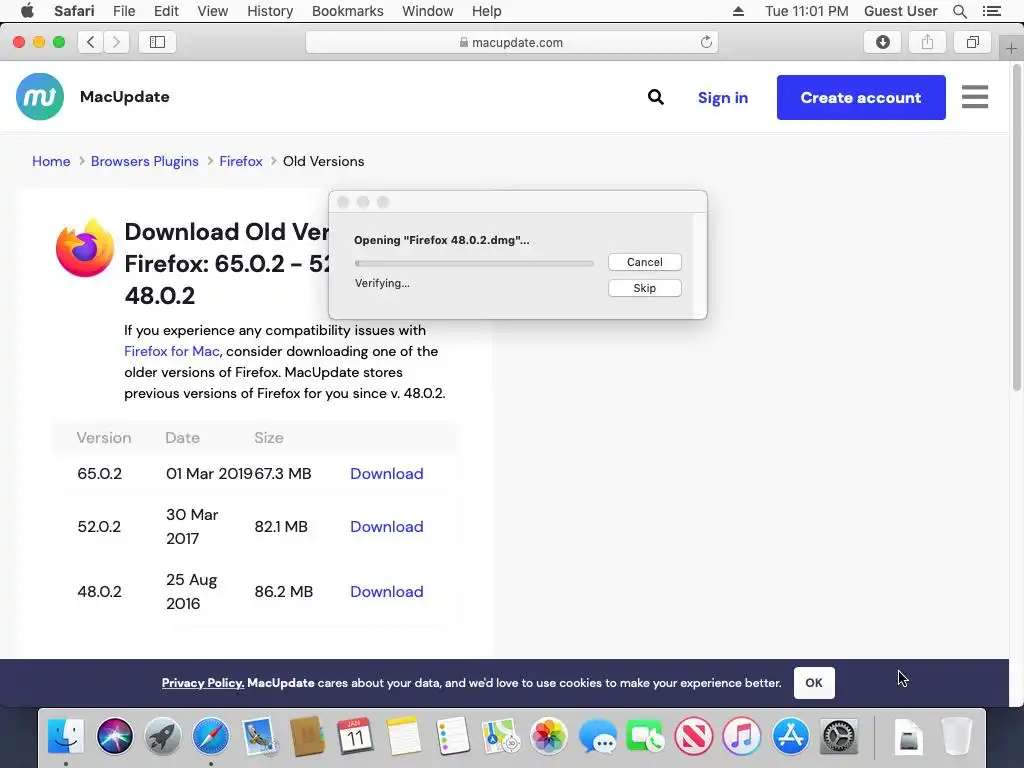Open Messages in the Dock

click(x=597, y=736)
